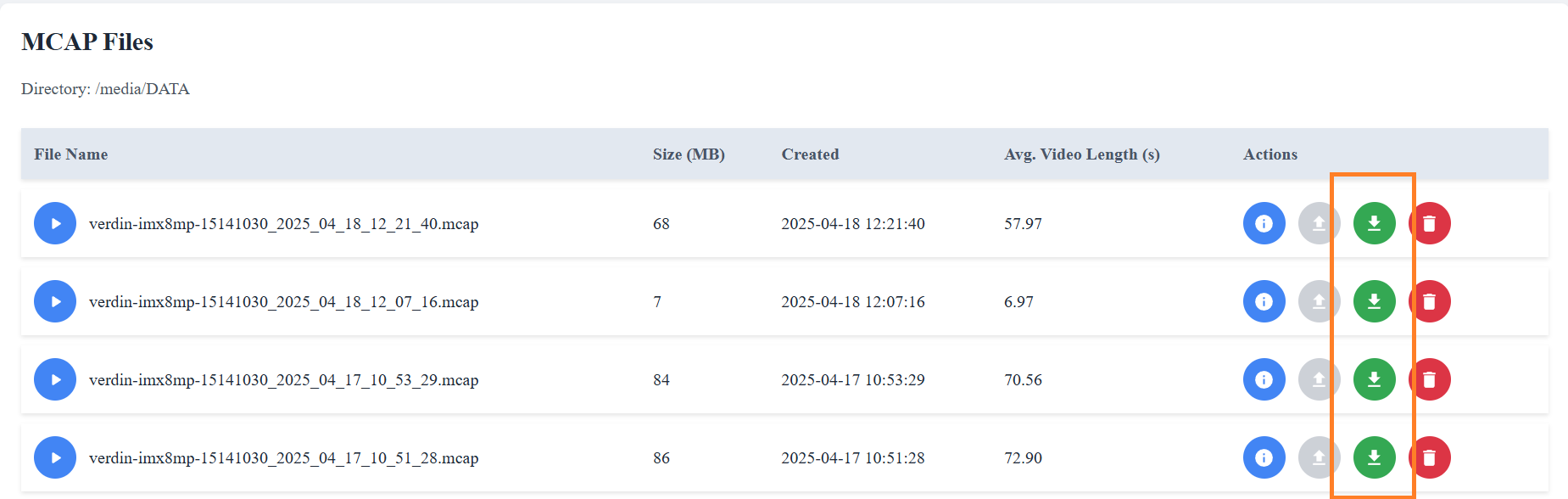The image size is (1568, 499).
Task: Click created date 2025-04-17 10:53:29
Action: (x=853, y=380)
